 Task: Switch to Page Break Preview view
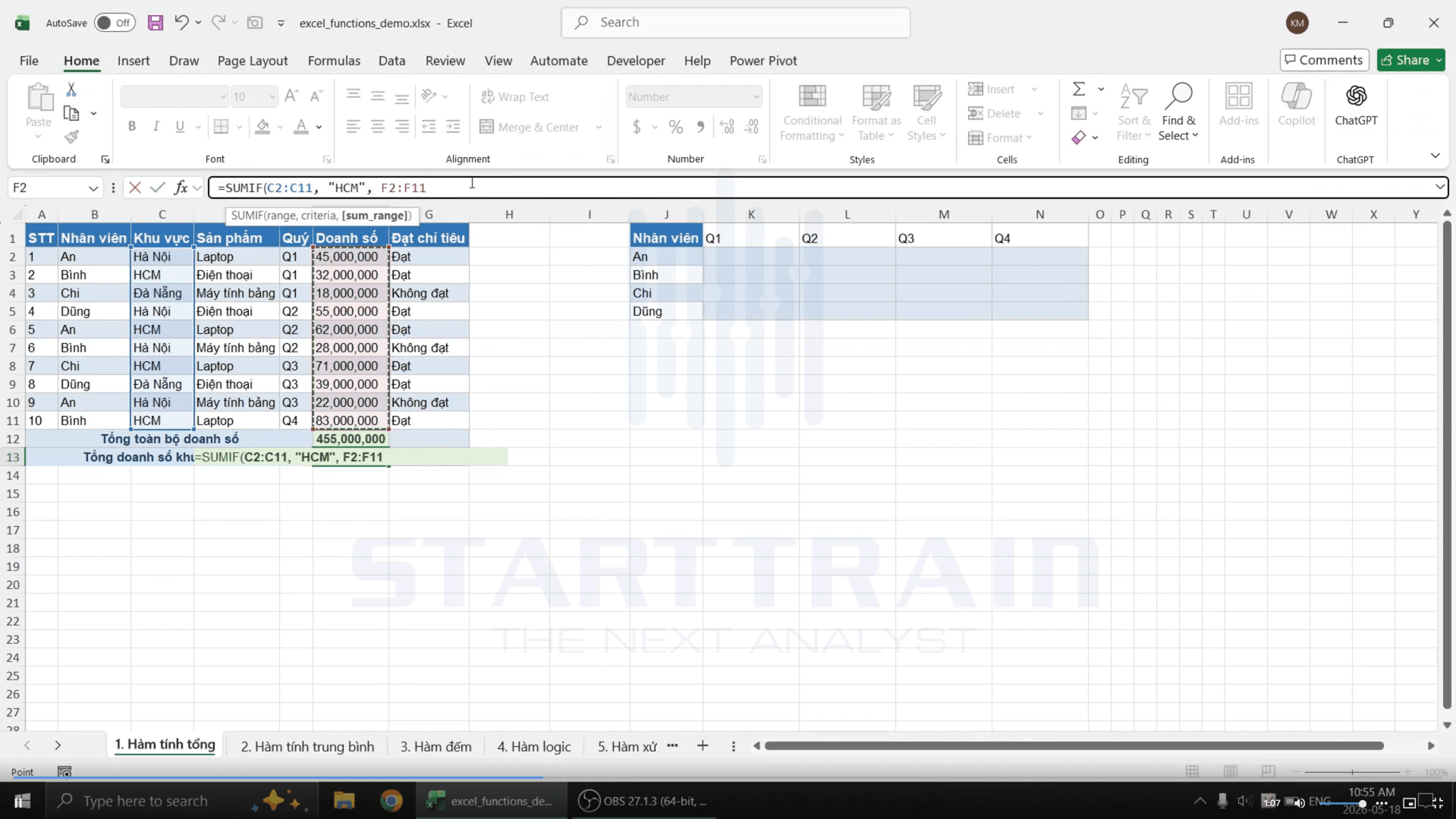pyautogui.click(x=1268, y=771)
